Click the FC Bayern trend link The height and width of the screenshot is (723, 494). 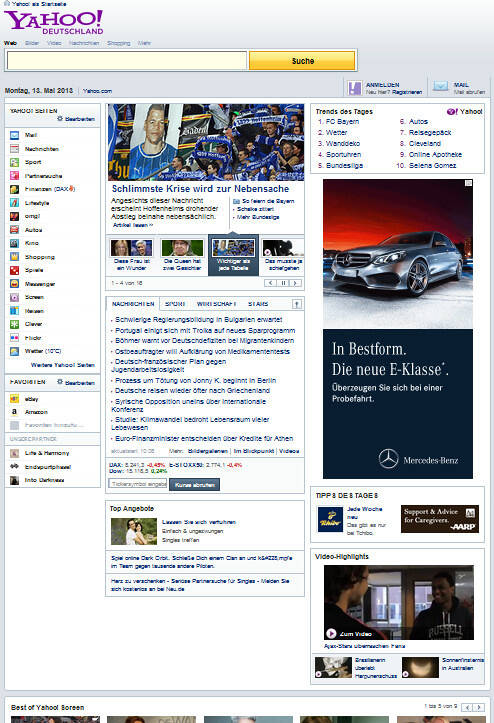pos(342,121)
